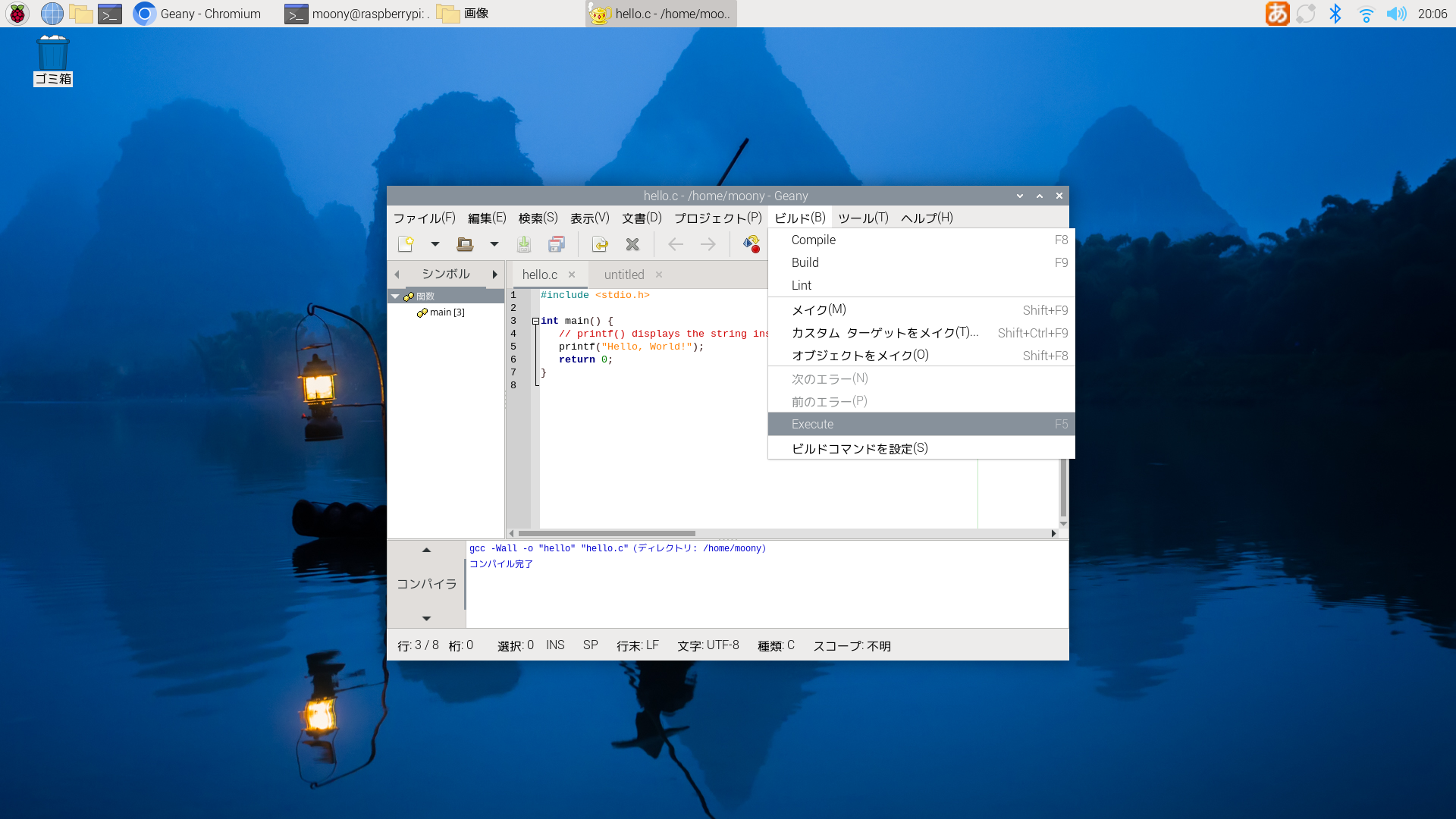
Task: Open the Bluetooth tray icon
Action: (x=1335, y=14)
